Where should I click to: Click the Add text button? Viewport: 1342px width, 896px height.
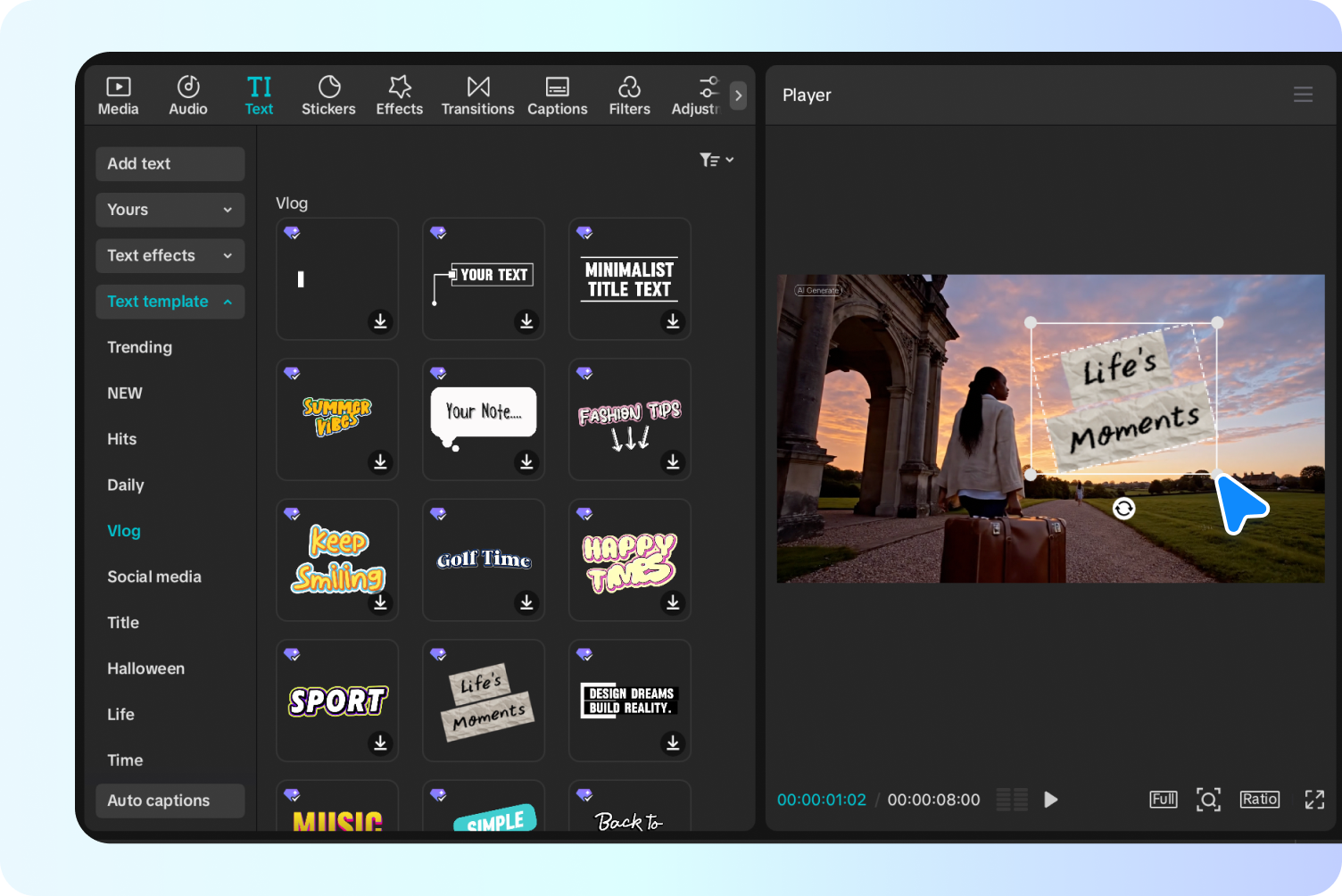pyautogui.click(x=170, y=163)
